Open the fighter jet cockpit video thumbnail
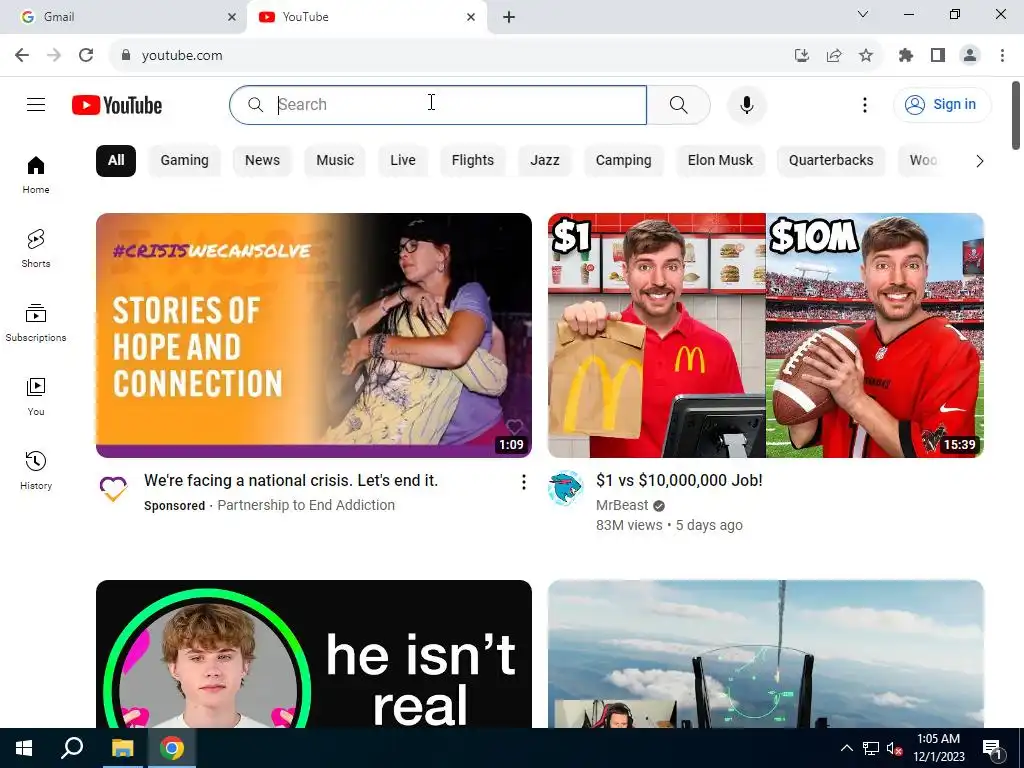Viewport: 1024px width, 768px height. [765, 654]
